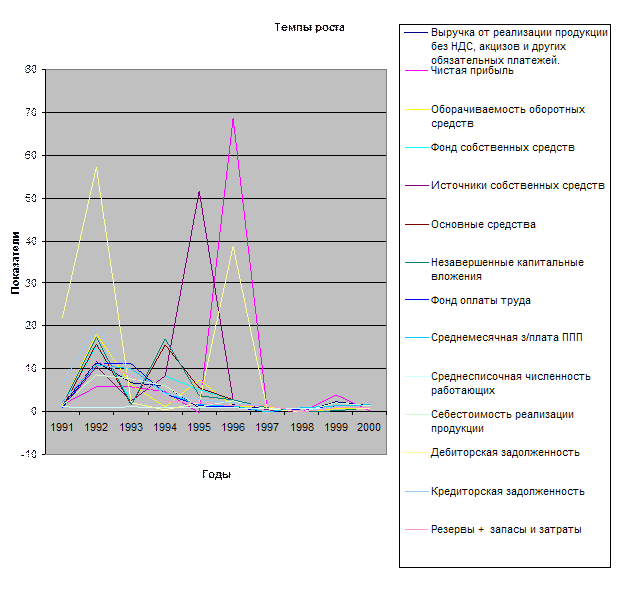This screenshot has width=620, height=592.
Task: Select the 'Фонд оплаты труда' legend entry
Action: click(480, 300)
